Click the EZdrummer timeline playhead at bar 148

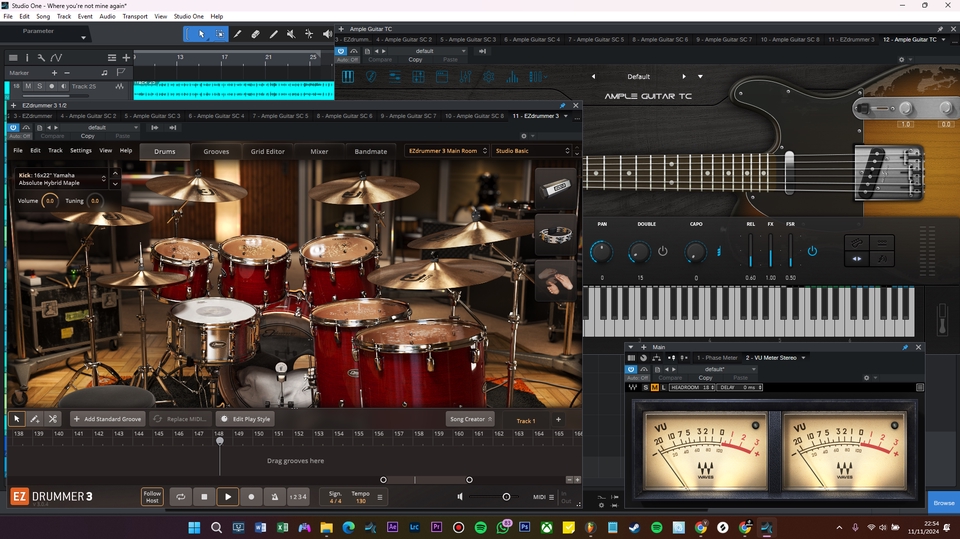(220, 440)
